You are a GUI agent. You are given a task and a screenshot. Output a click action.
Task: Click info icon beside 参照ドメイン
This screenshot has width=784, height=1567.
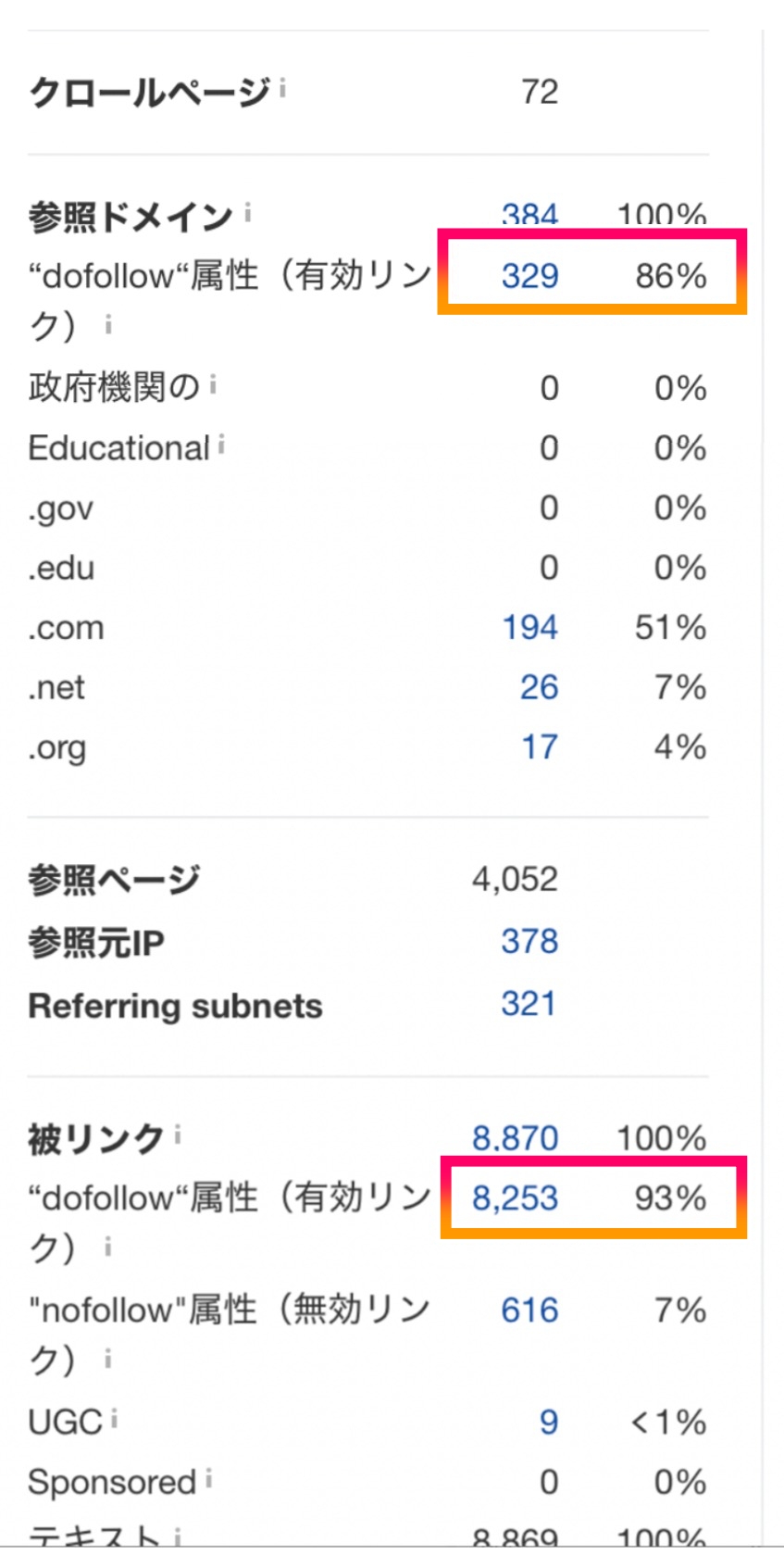(x=247, y=214)
